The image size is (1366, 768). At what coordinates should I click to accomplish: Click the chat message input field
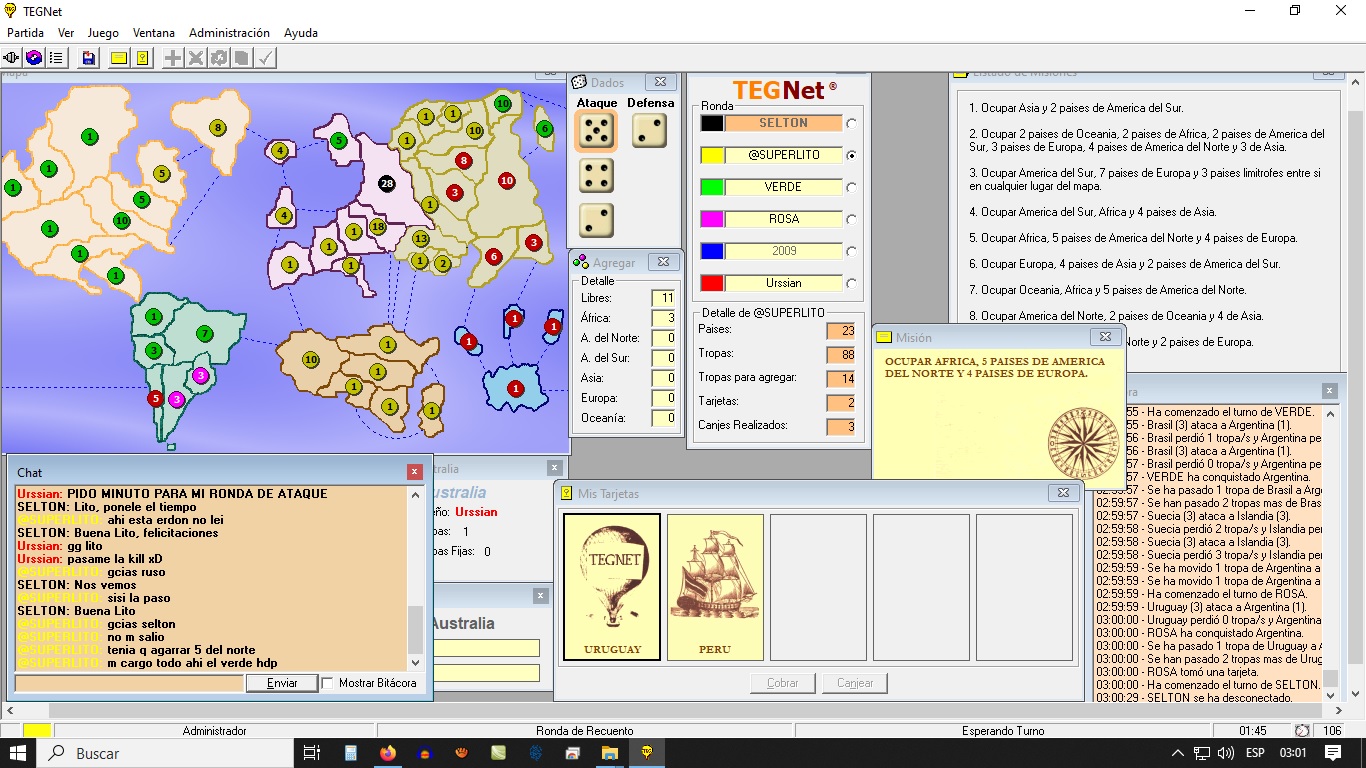129,683
